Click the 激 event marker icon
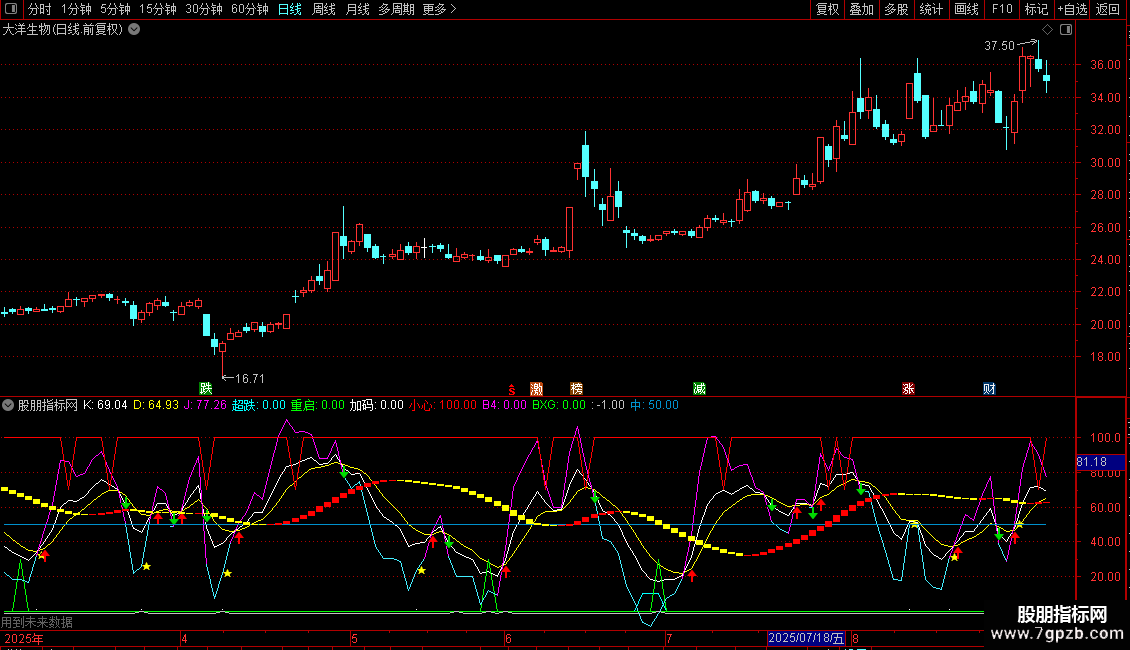 click(x=537, y=388)
